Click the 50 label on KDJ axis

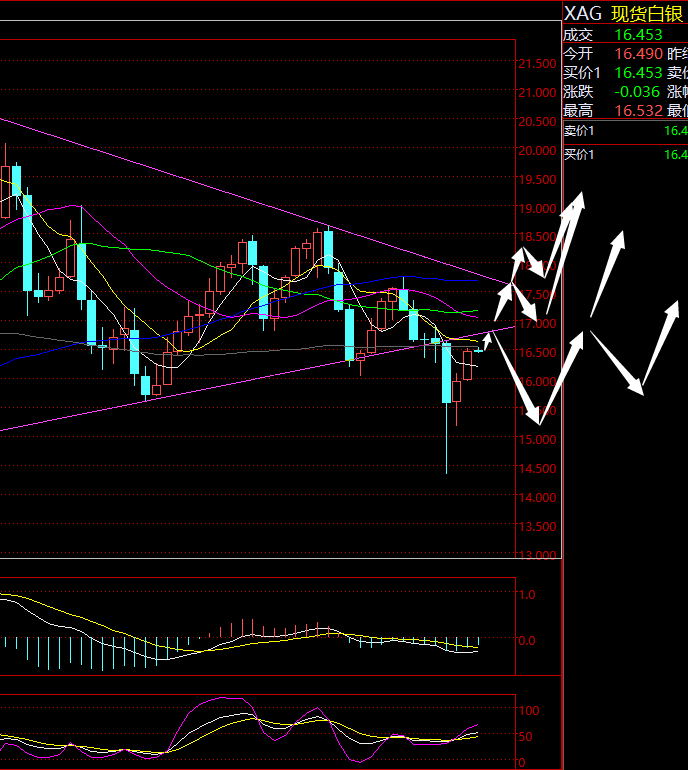(x=525, y=737)
